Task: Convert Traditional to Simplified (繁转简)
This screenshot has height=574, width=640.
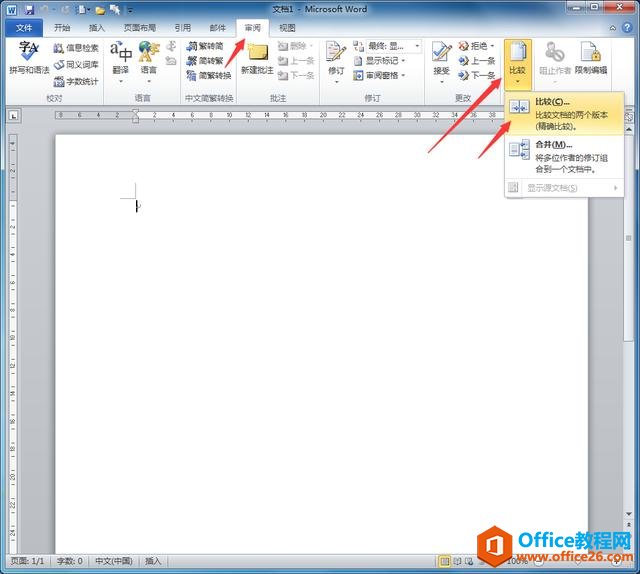Action: click(205, 46)
